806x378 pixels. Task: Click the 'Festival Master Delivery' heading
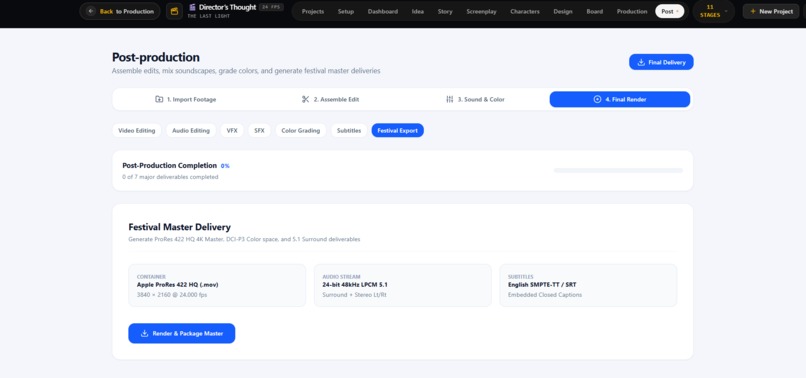[x=179, y=227]
